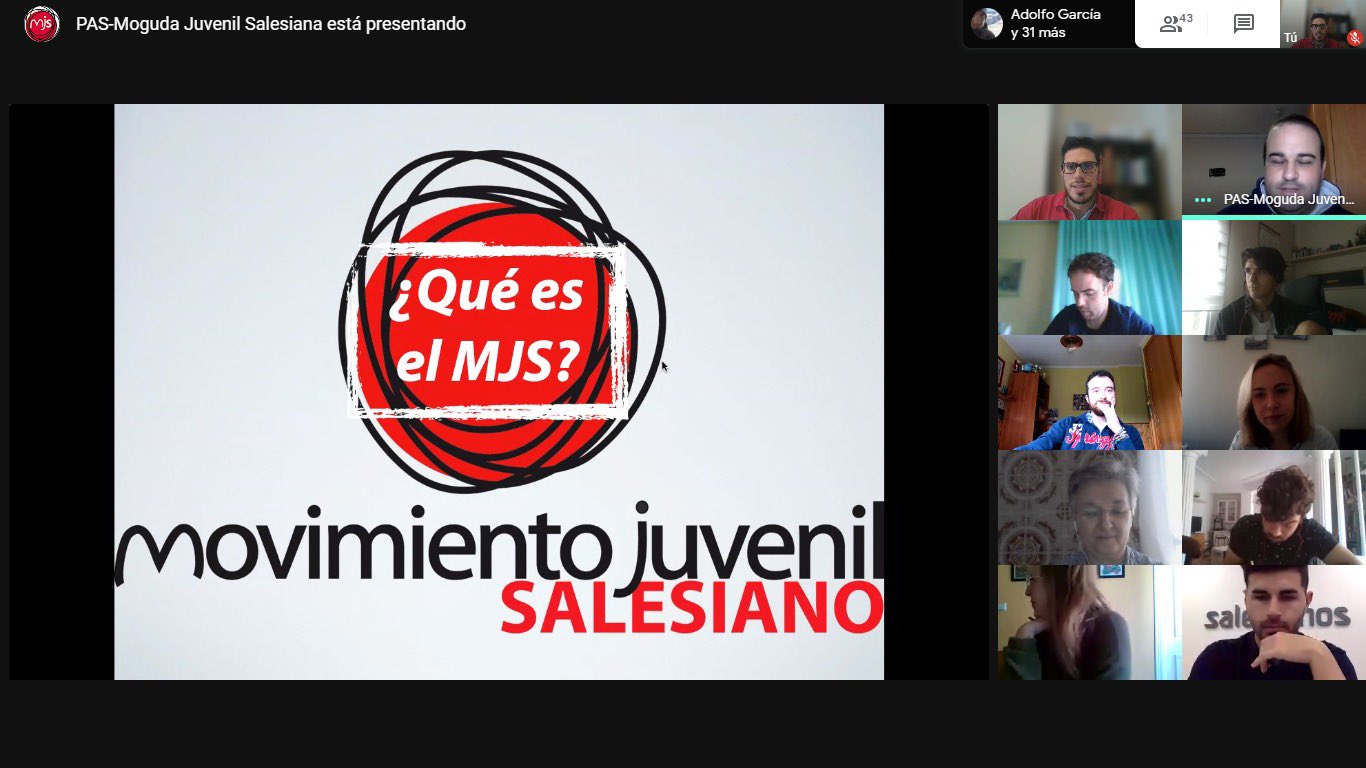
Task: Click Adolfo García's round avatar picture
Action: [x=986, y=24]
